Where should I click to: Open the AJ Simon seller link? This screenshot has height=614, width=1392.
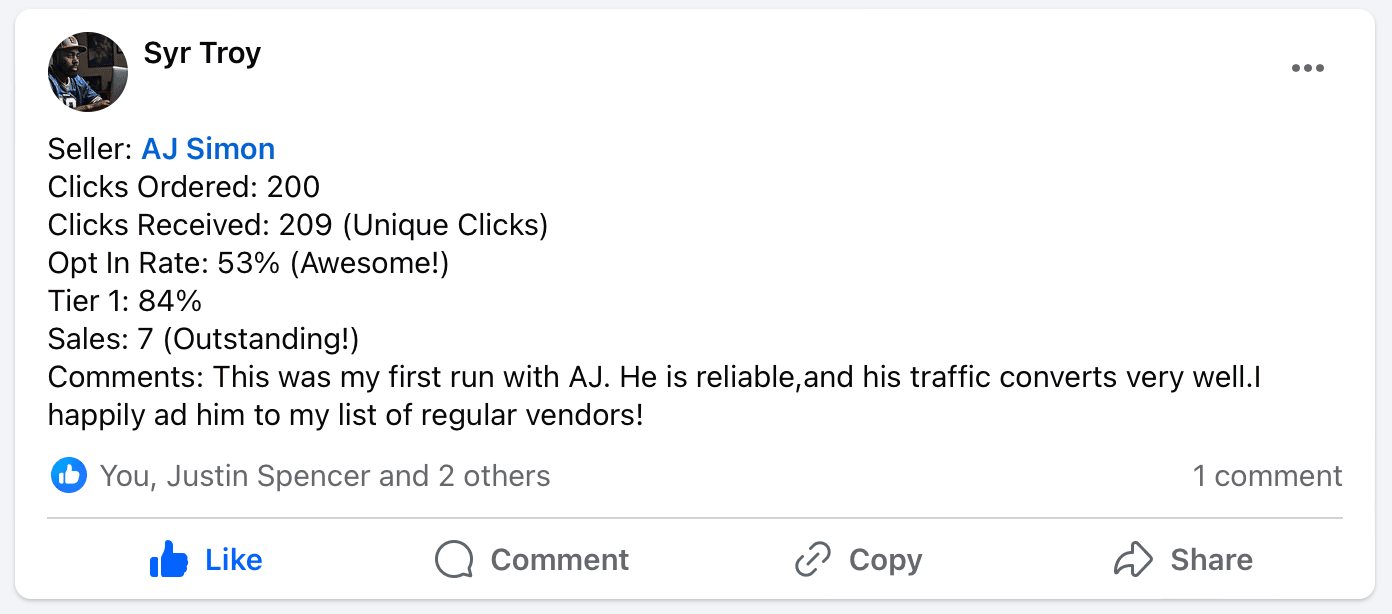click(208, 149)
